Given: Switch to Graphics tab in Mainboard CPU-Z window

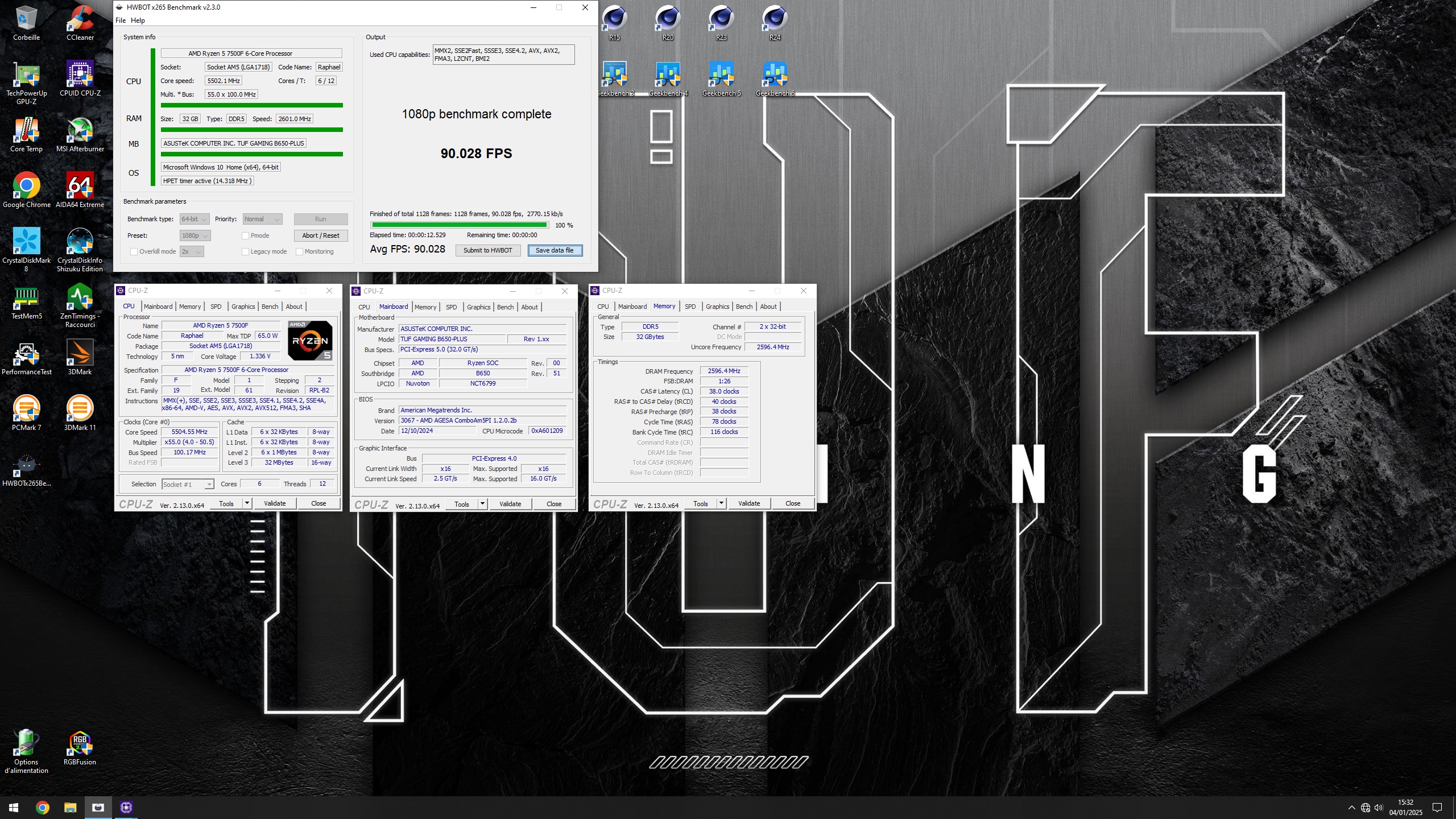Looking at the screenshot, I should (478, 307).
